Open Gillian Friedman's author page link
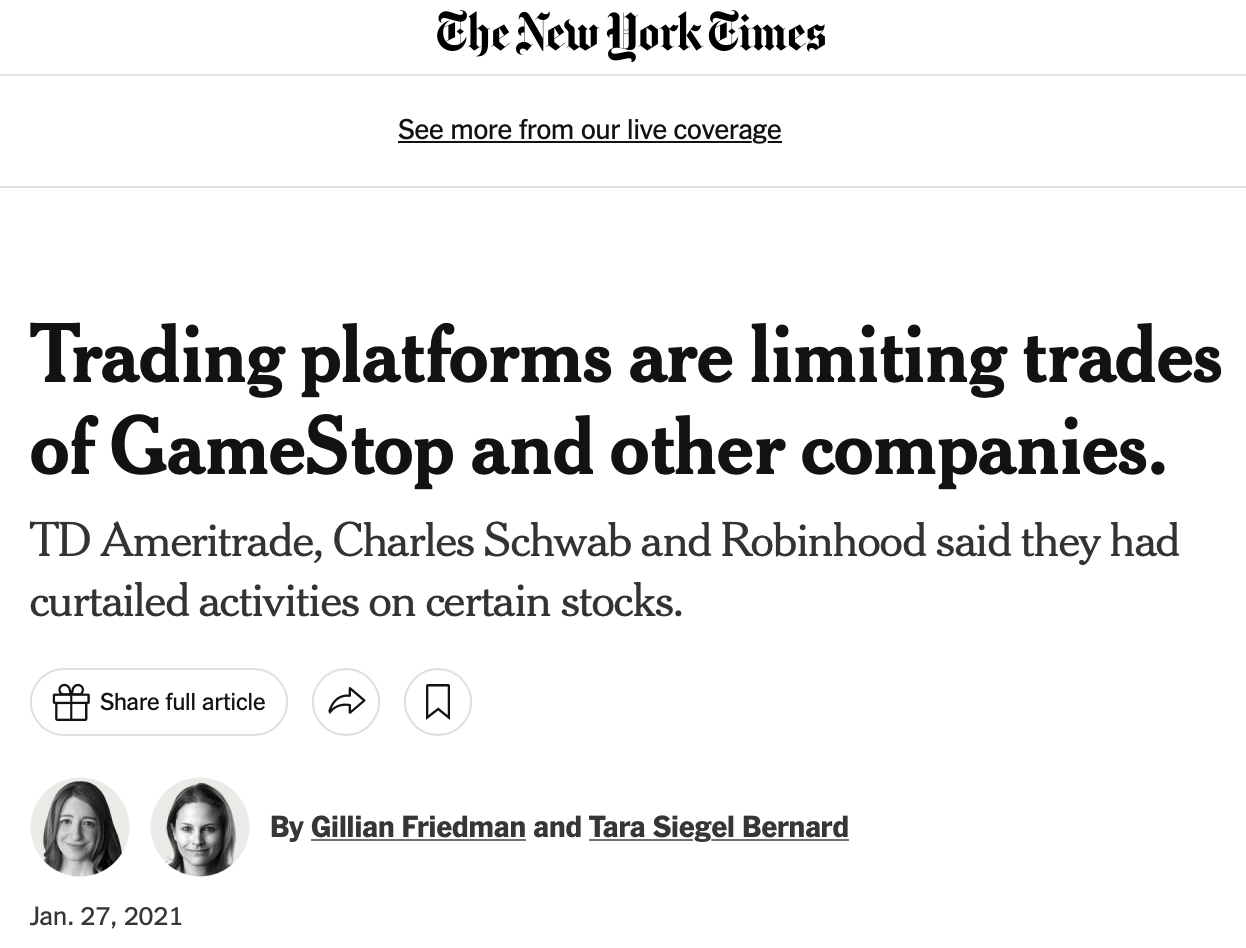 click(418, 827)
